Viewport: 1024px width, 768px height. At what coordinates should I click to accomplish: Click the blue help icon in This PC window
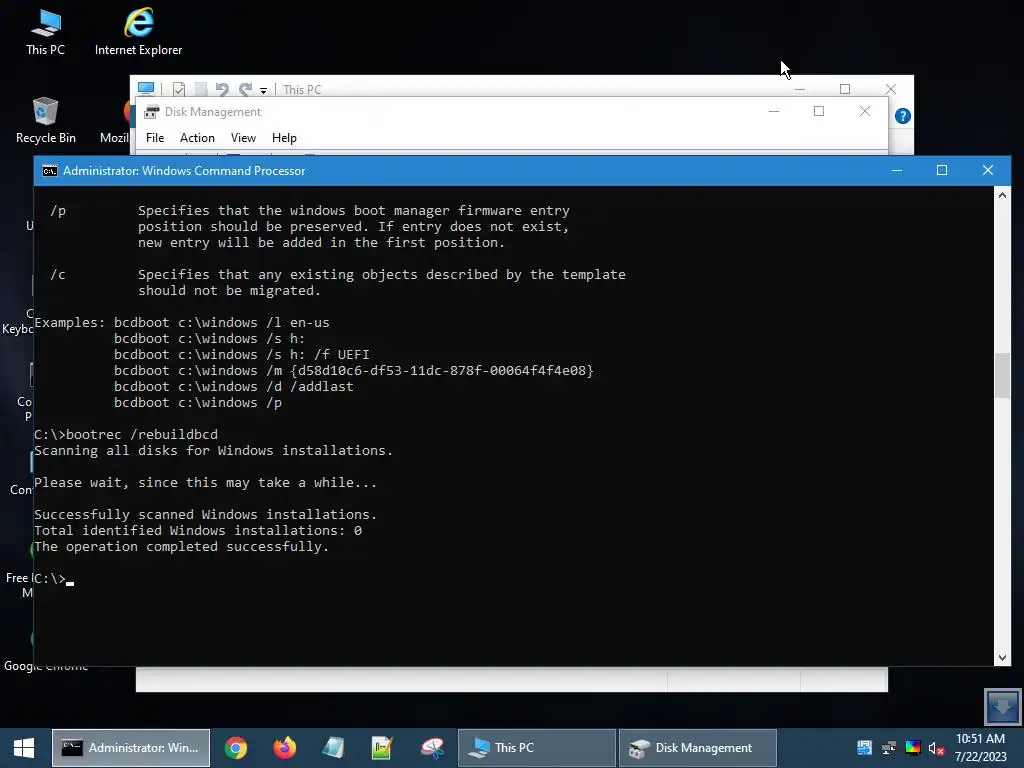[x=903, y=116]
